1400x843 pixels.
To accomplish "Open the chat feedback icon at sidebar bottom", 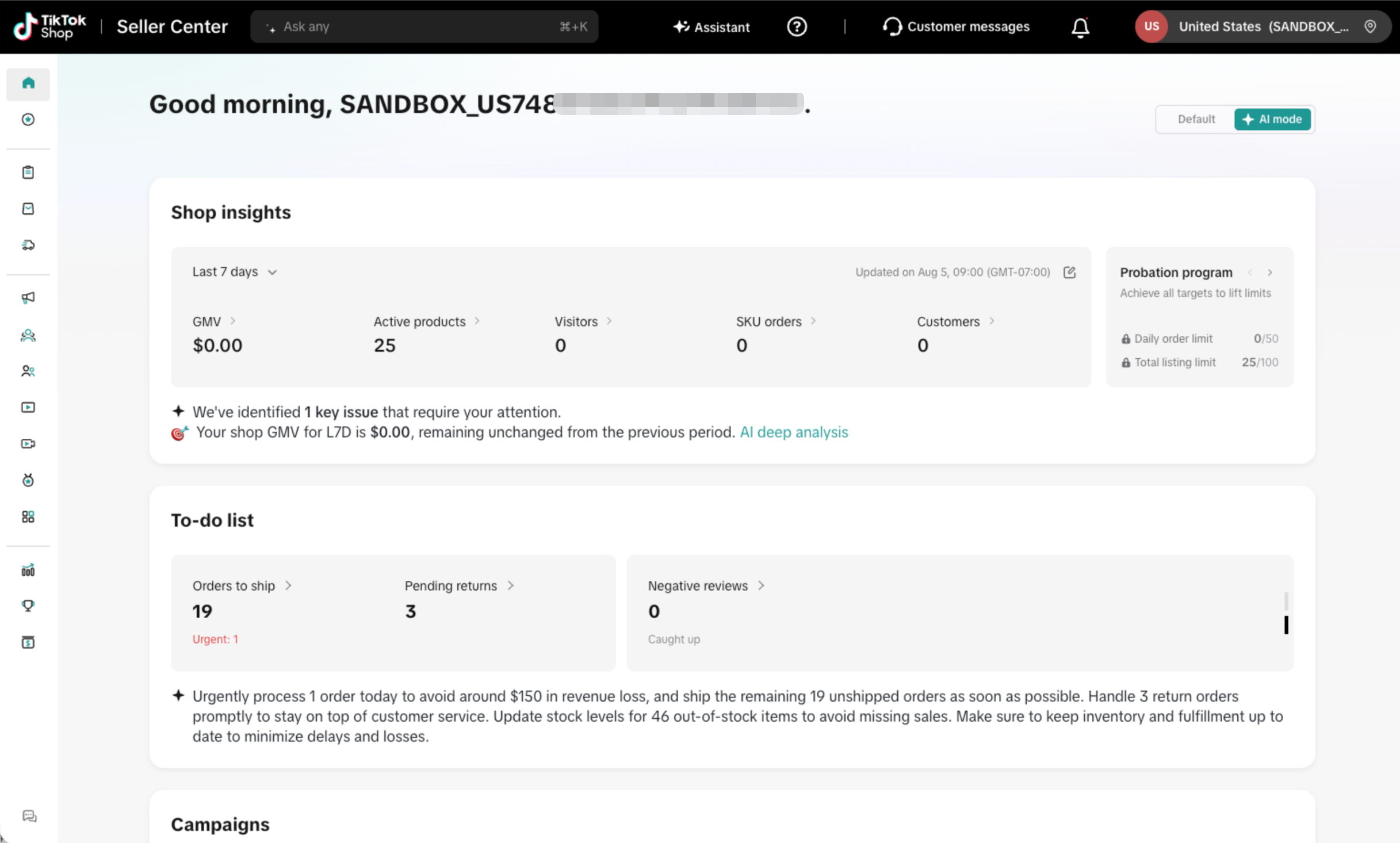I will click(29, 817).
